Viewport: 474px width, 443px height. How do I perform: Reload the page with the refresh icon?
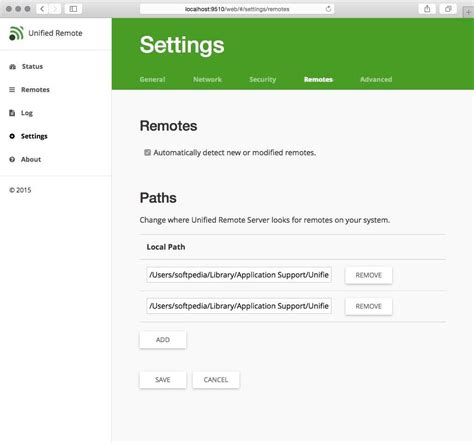(328, 9)
